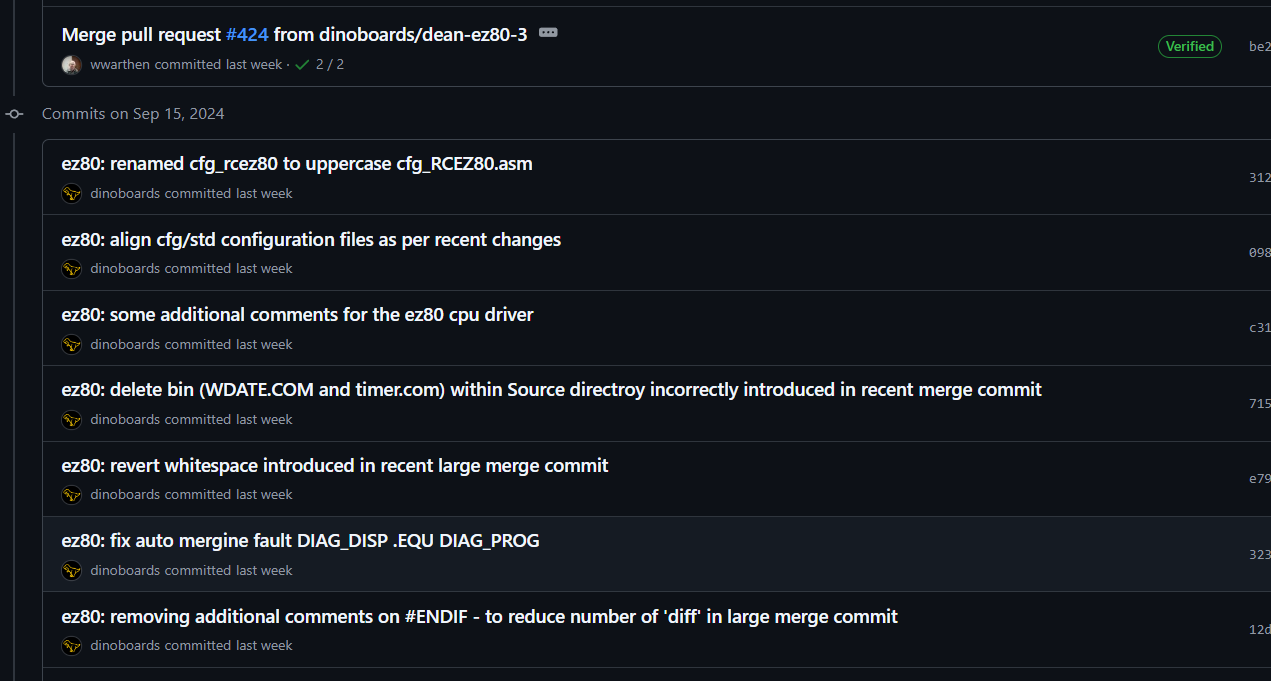Viewport: 1271px width, 681px height.
Task: Open commit deleting WDATE.COM and timer.com
Action: [x=552, y=390]
